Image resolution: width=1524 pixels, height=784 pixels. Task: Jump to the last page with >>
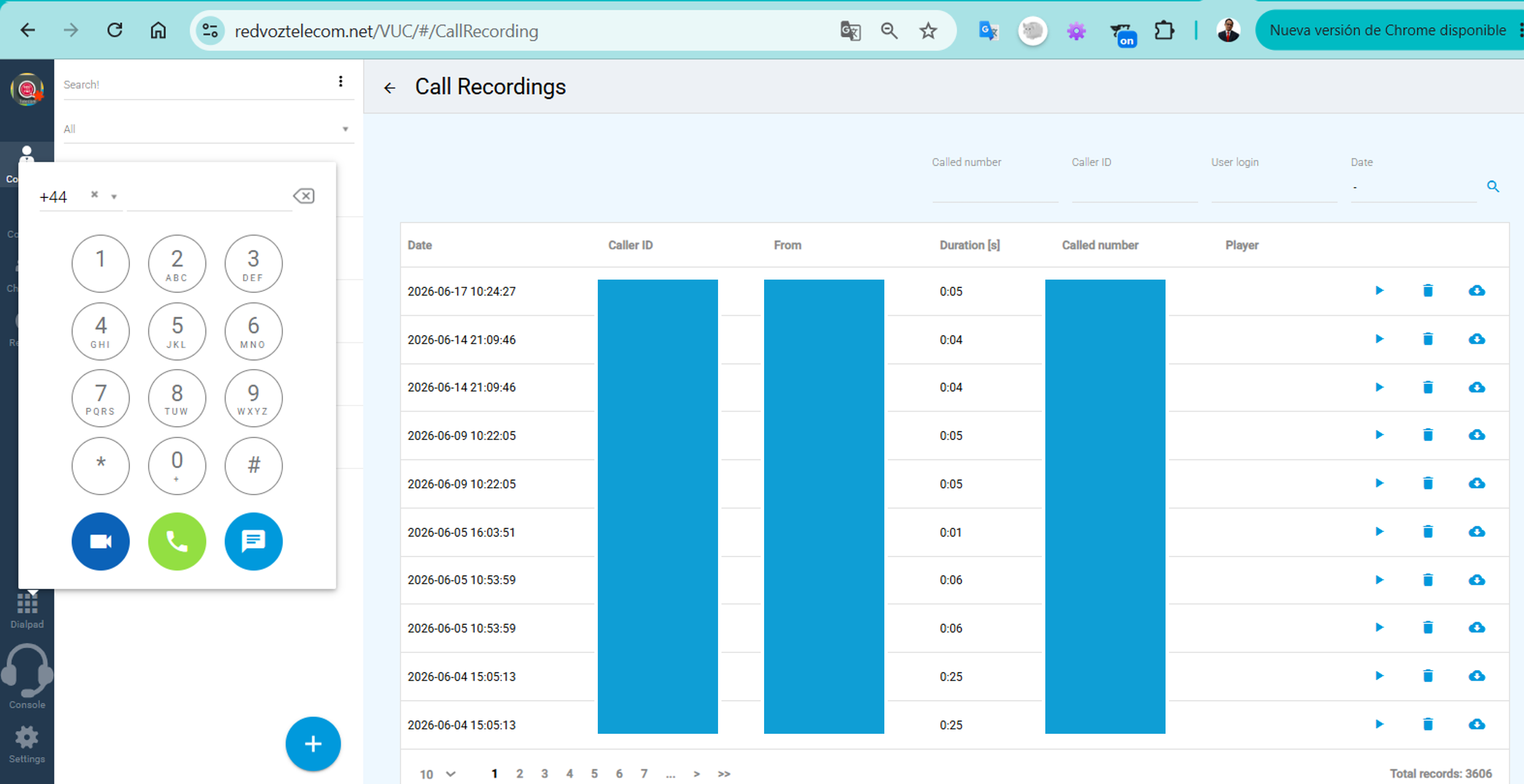point(723,773)
